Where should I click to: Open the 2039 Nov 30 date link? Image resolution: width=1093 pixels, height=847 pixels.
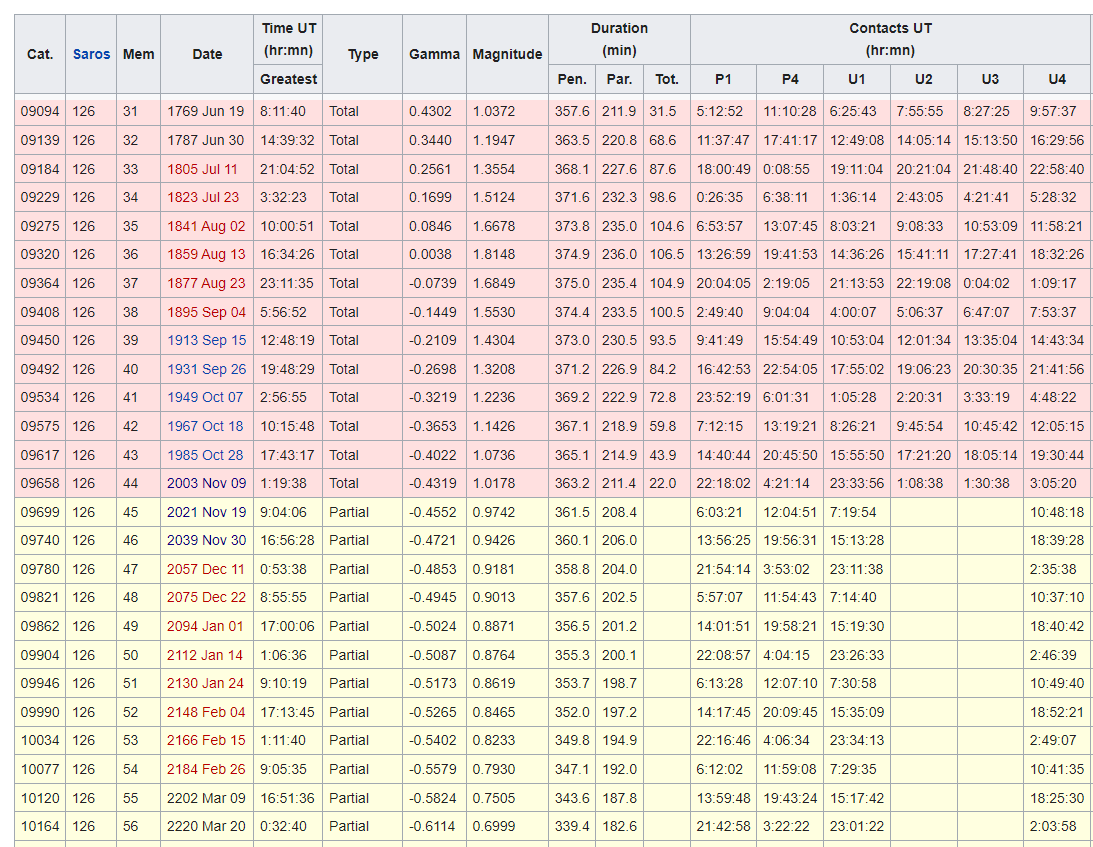pos(205,540)
